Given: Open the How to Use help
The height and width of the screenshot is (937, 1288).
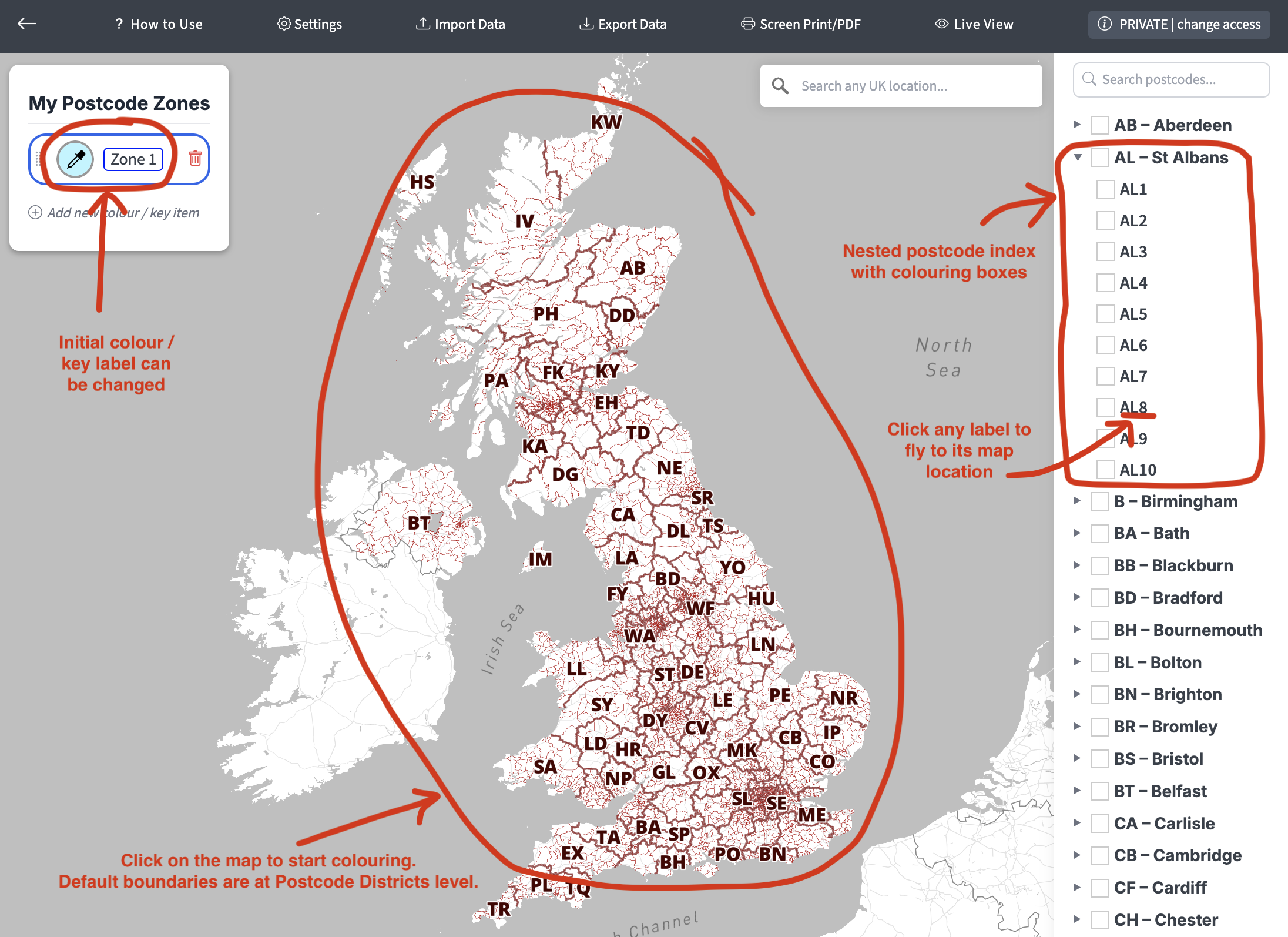Looking at the screenshot, I should pyautogui.click(x=159, y=24).
